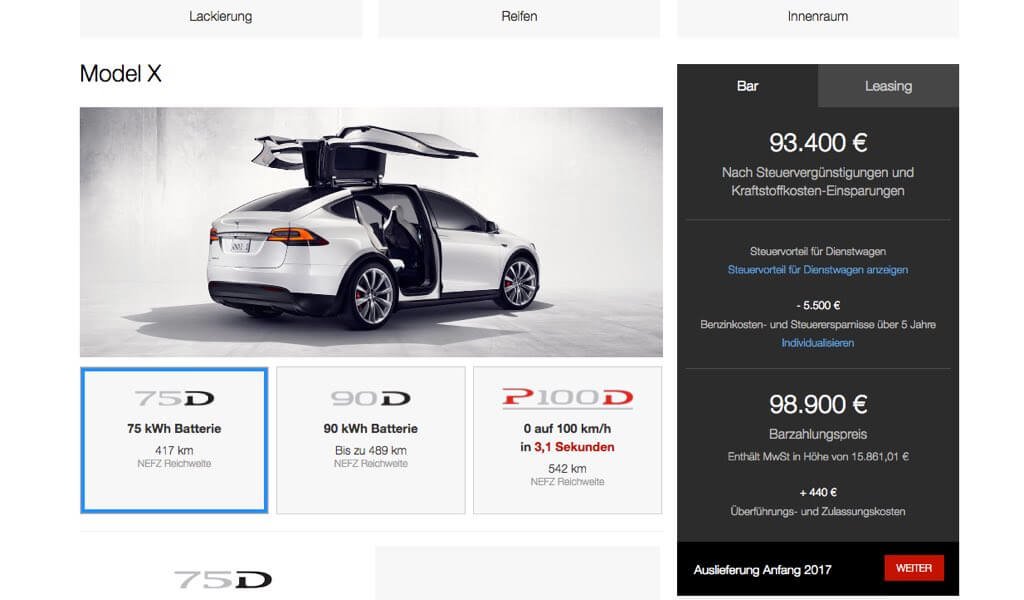Click the 75D logo badge icon

point(174,398)
